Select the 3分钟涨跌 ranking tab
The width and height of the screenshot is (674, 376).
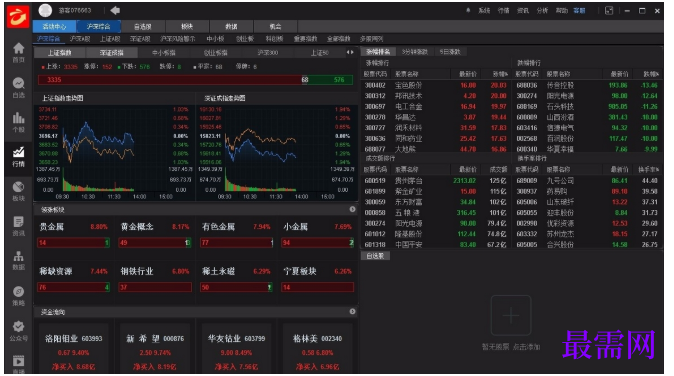[415, 52]
